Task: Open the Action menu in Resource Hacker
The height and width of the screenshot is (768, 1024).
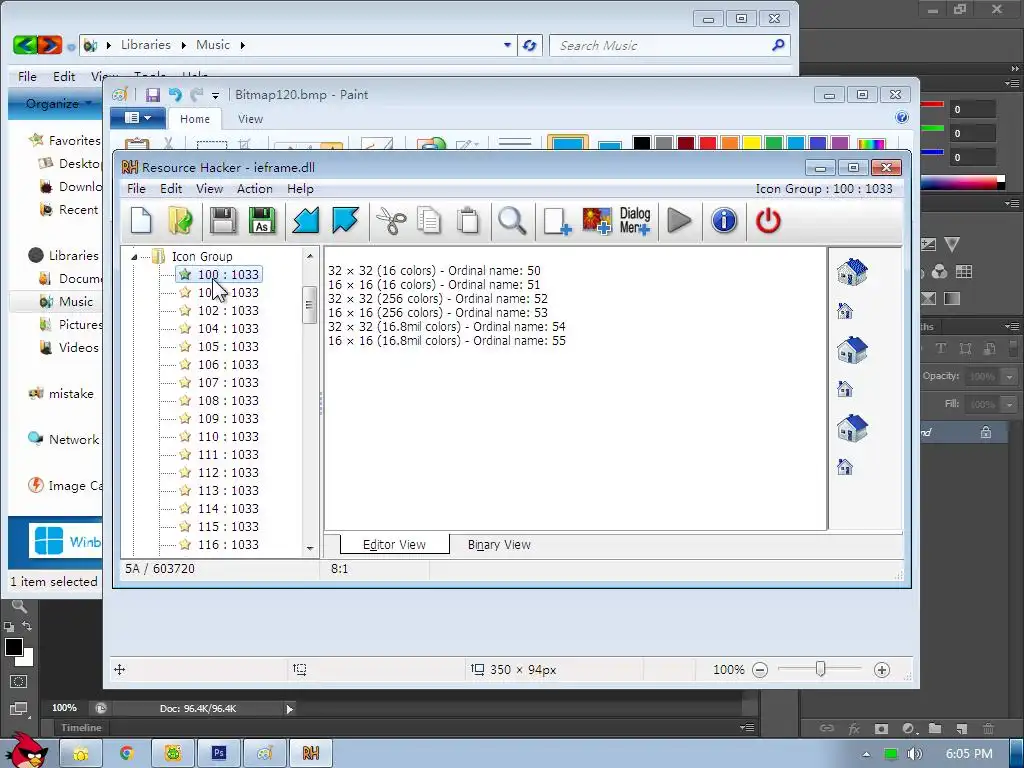Action: pyautogui.click(x=255, y=189)
